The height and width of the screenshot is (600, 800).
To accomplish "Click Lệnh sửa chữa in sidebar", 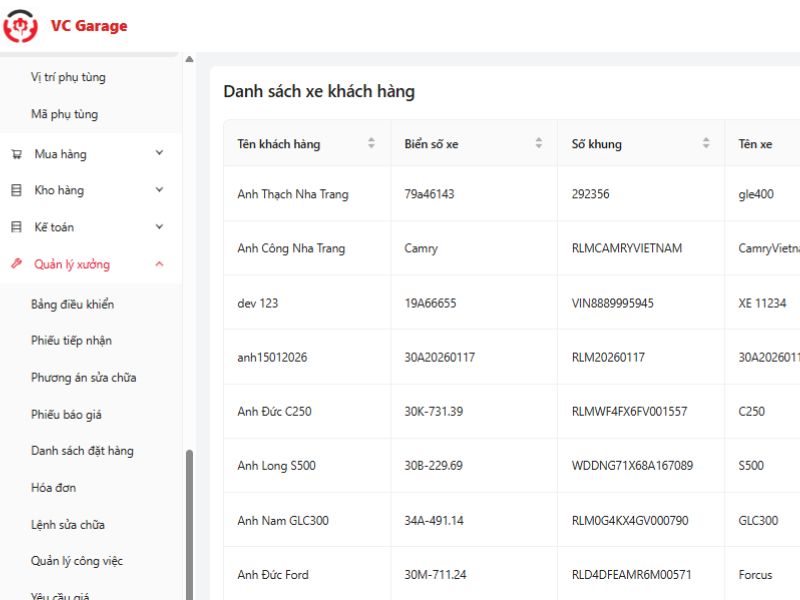I will (67, 524).
